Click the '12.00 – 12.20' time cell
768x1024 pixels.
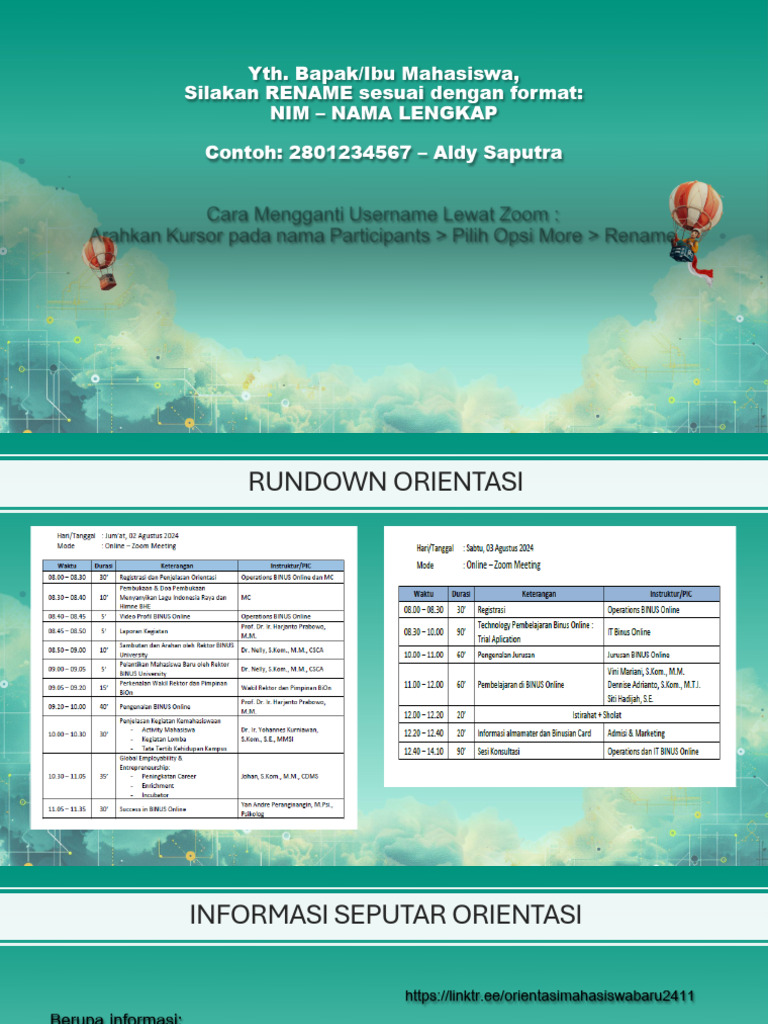423,715
